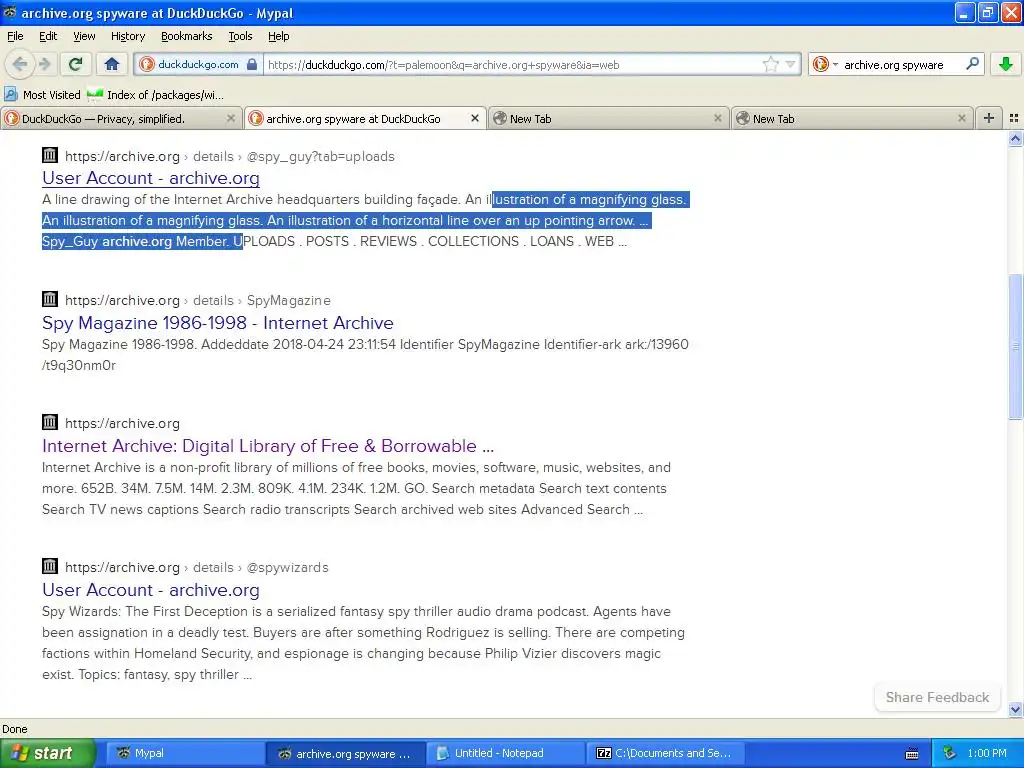Open the list all tabs button
This screenshot has width=1024, height=768.
(1014, 118)
